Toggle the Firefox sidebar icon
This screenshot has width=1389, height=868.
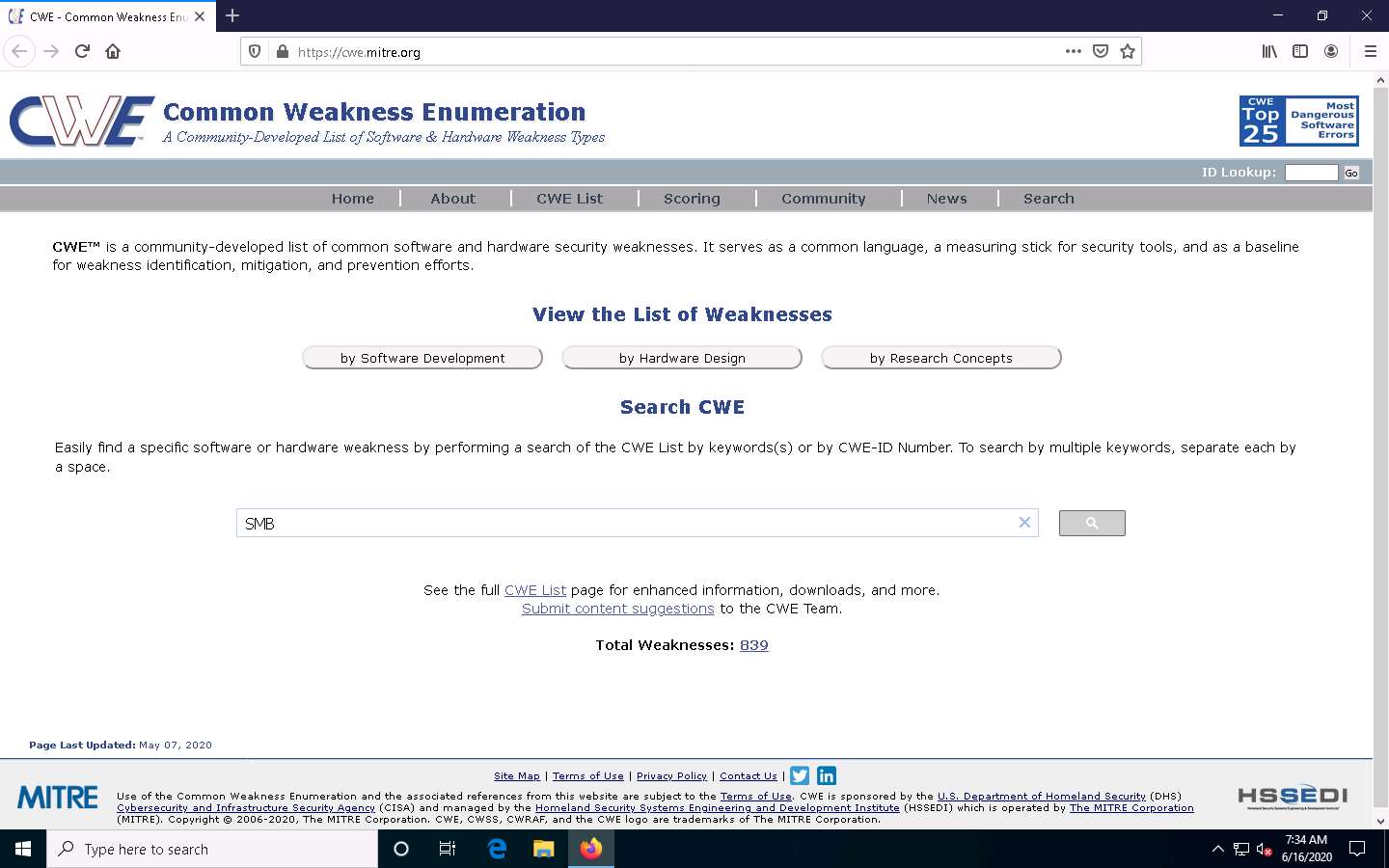(x=1300, y=51)
